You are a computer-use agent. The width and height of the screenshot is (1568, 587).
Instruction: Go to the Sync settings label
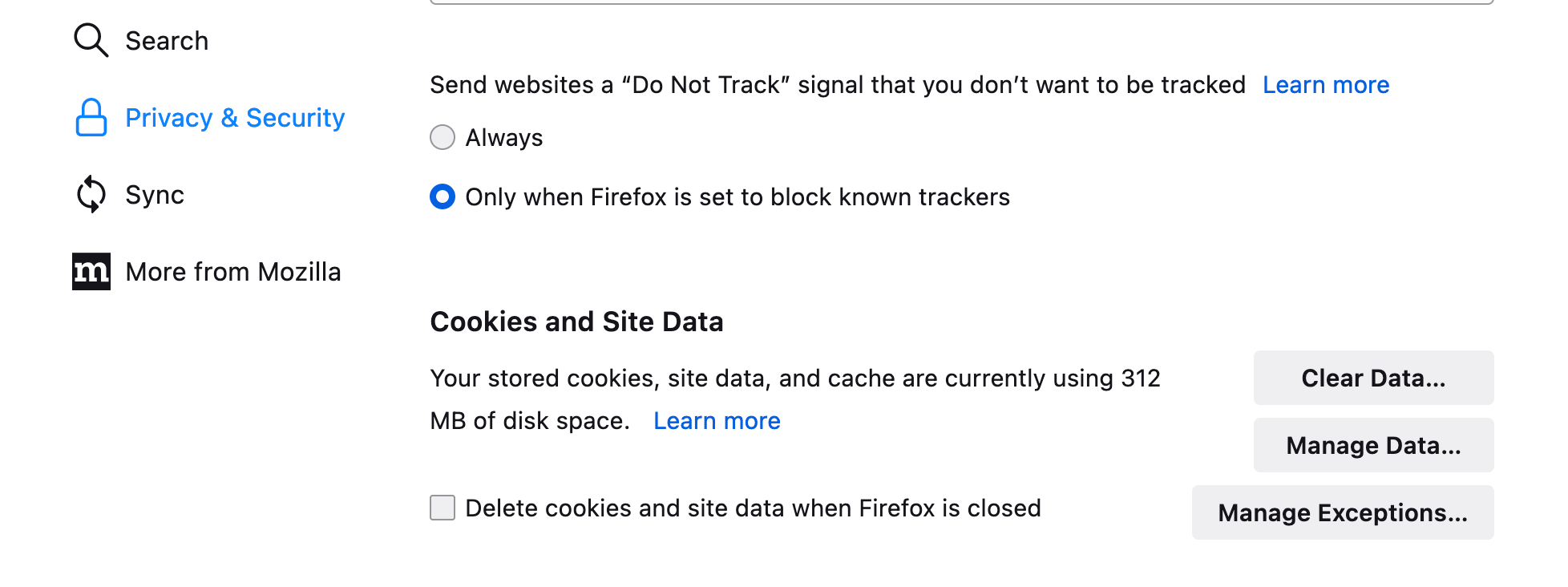coord(155,195)
